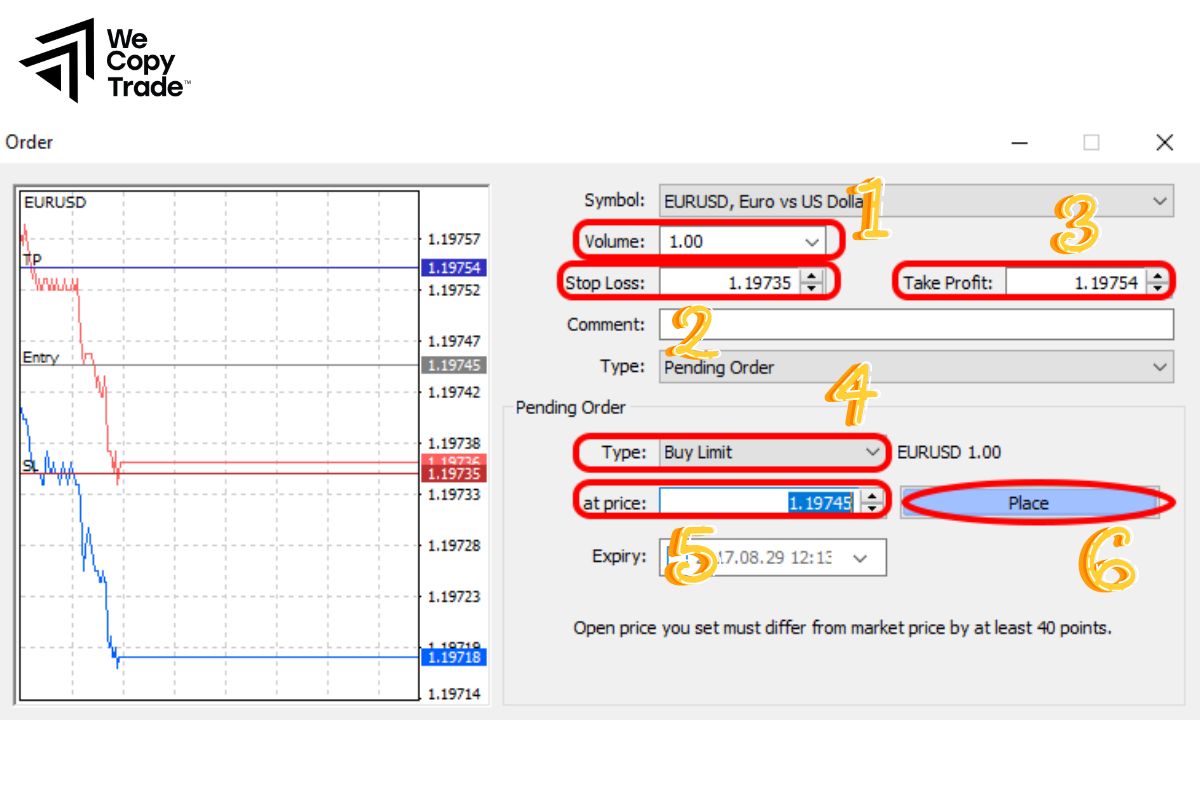Click the Take Profit decrement arrow
The image size is (1200, 800).
coord(1158,288)
